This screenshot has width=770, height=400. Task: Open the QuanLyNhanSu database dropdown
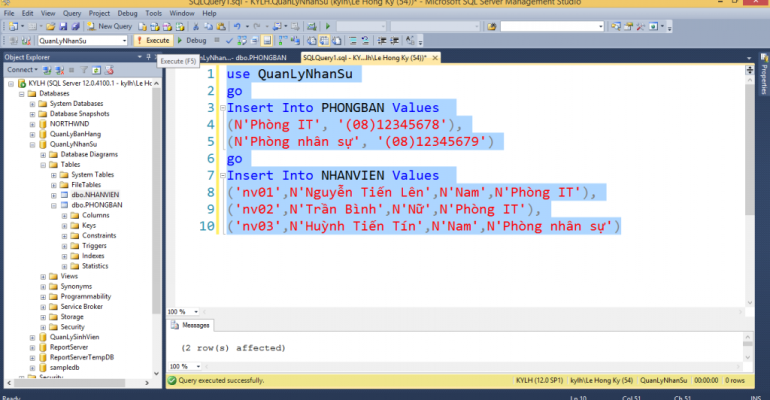pyautogui.click(x=124, y=41)
